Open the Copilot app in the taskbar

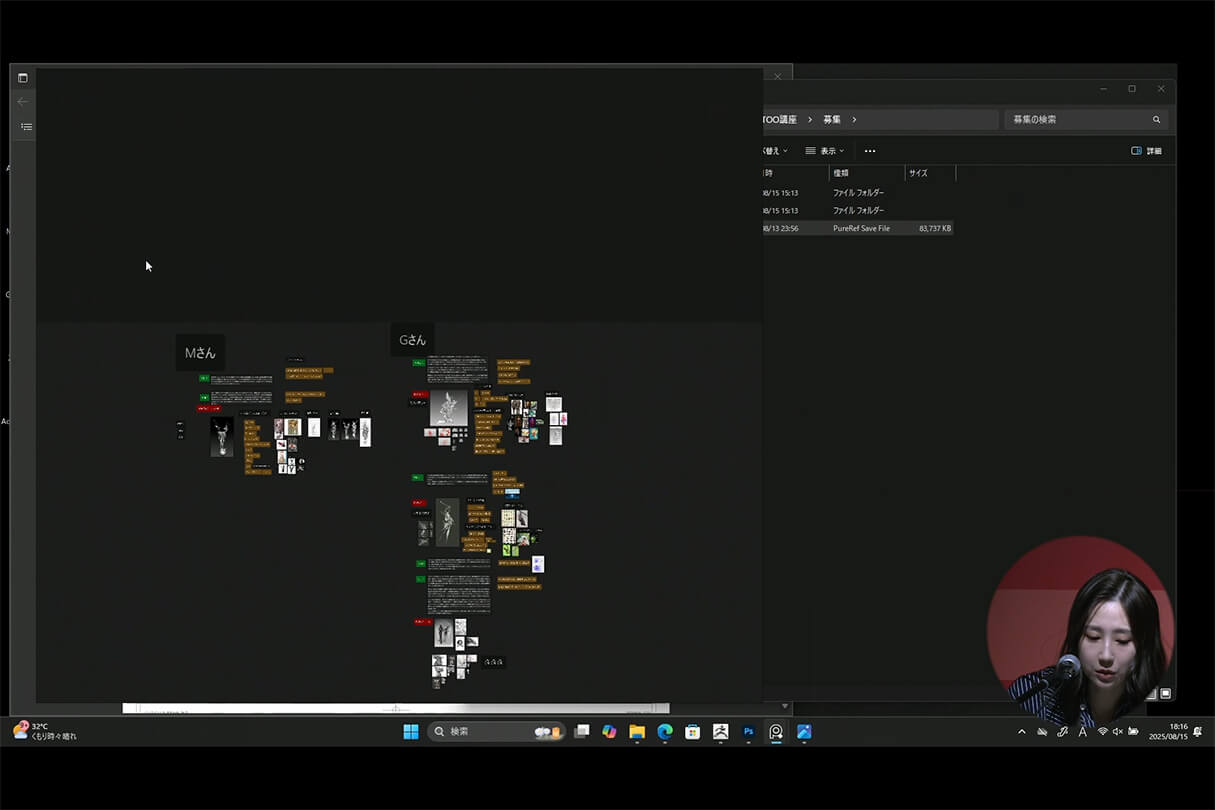[x=609, y=732]
